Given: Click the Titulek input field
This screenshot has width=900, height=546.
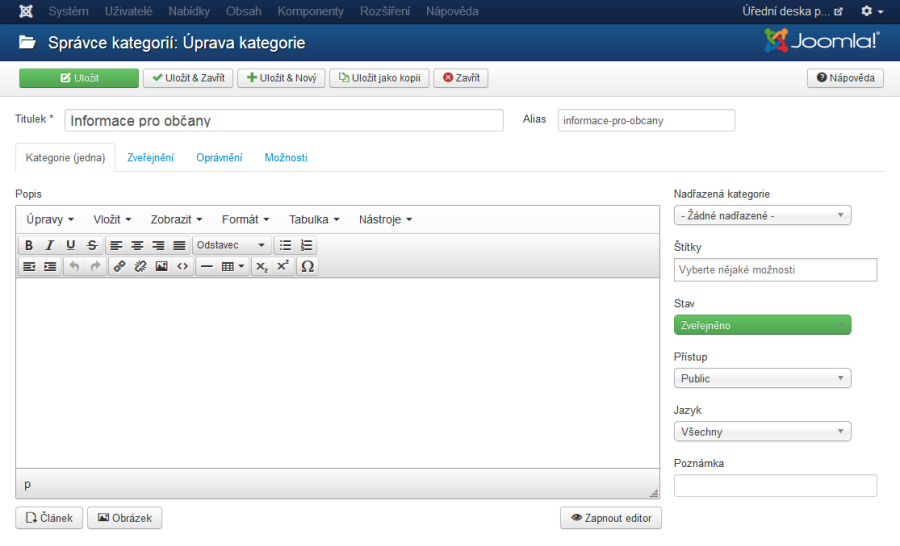Looking at the screenshot, I should (284, 121).
